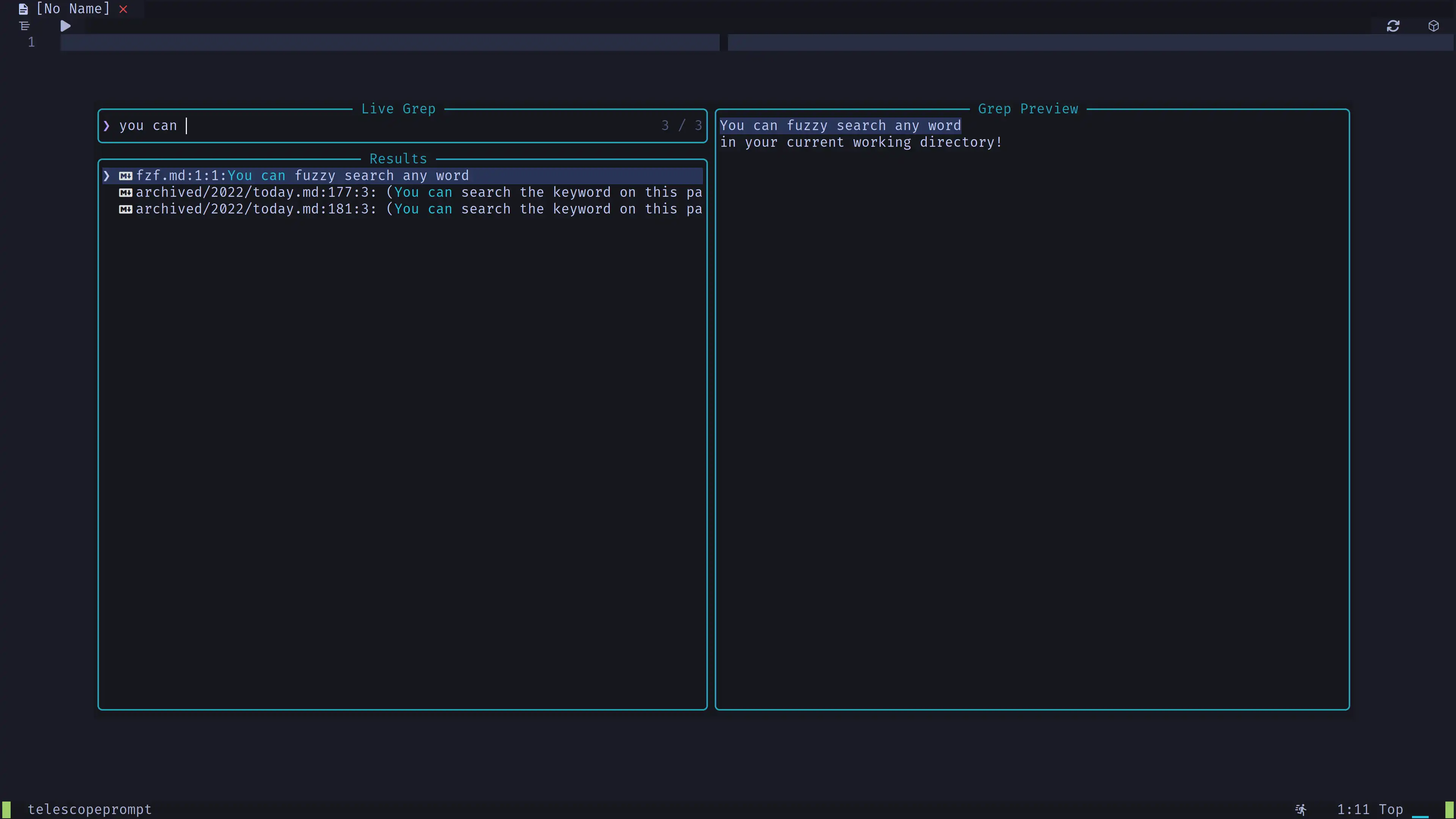
Task: Click the notifications icon in status bar
Action: tap(1300, 808)
